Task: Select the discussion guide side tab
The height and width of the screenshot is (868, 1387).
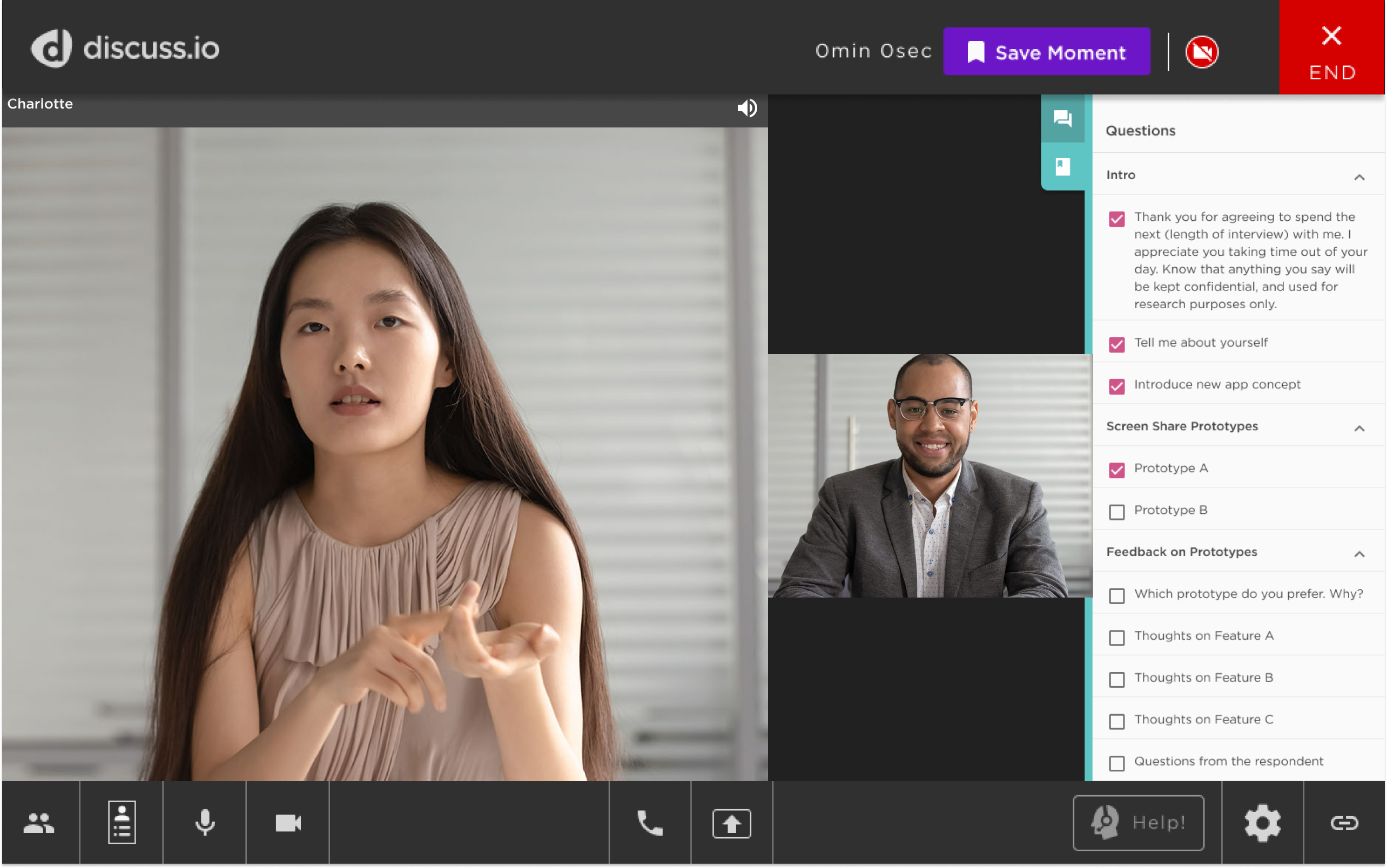Action: point(1062,166)
